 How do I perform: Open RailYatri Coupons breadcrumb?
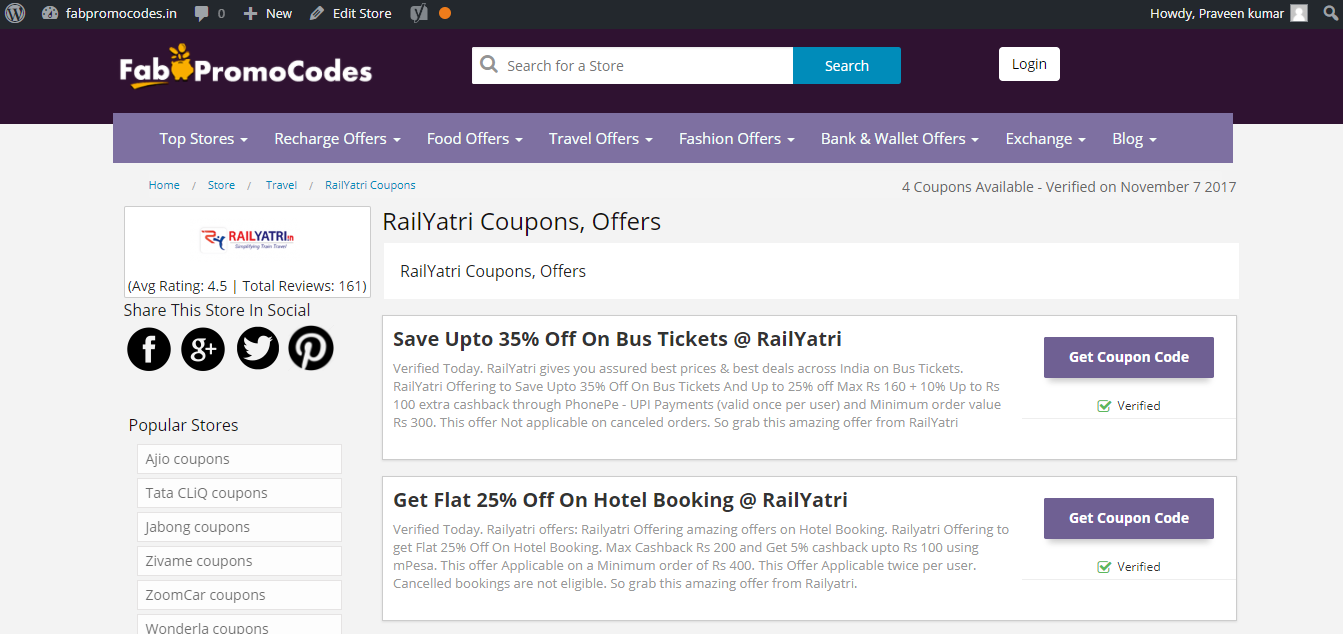tap(370, 185)
